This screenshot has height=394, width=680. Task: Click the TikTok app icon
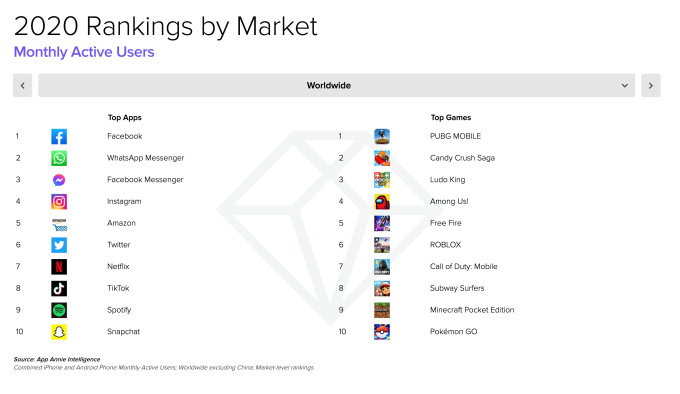coord(59,288)
